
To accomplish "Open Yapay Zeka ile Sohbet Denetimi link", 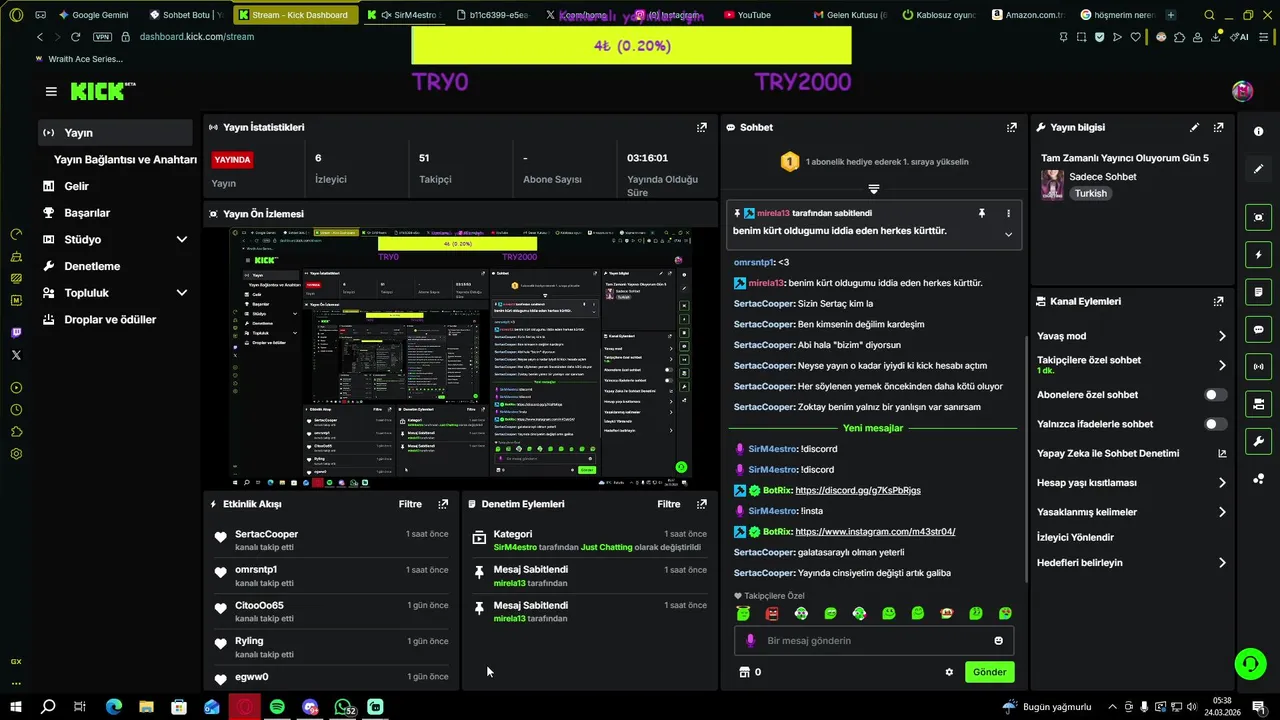I will click(x=1131, y=453).
